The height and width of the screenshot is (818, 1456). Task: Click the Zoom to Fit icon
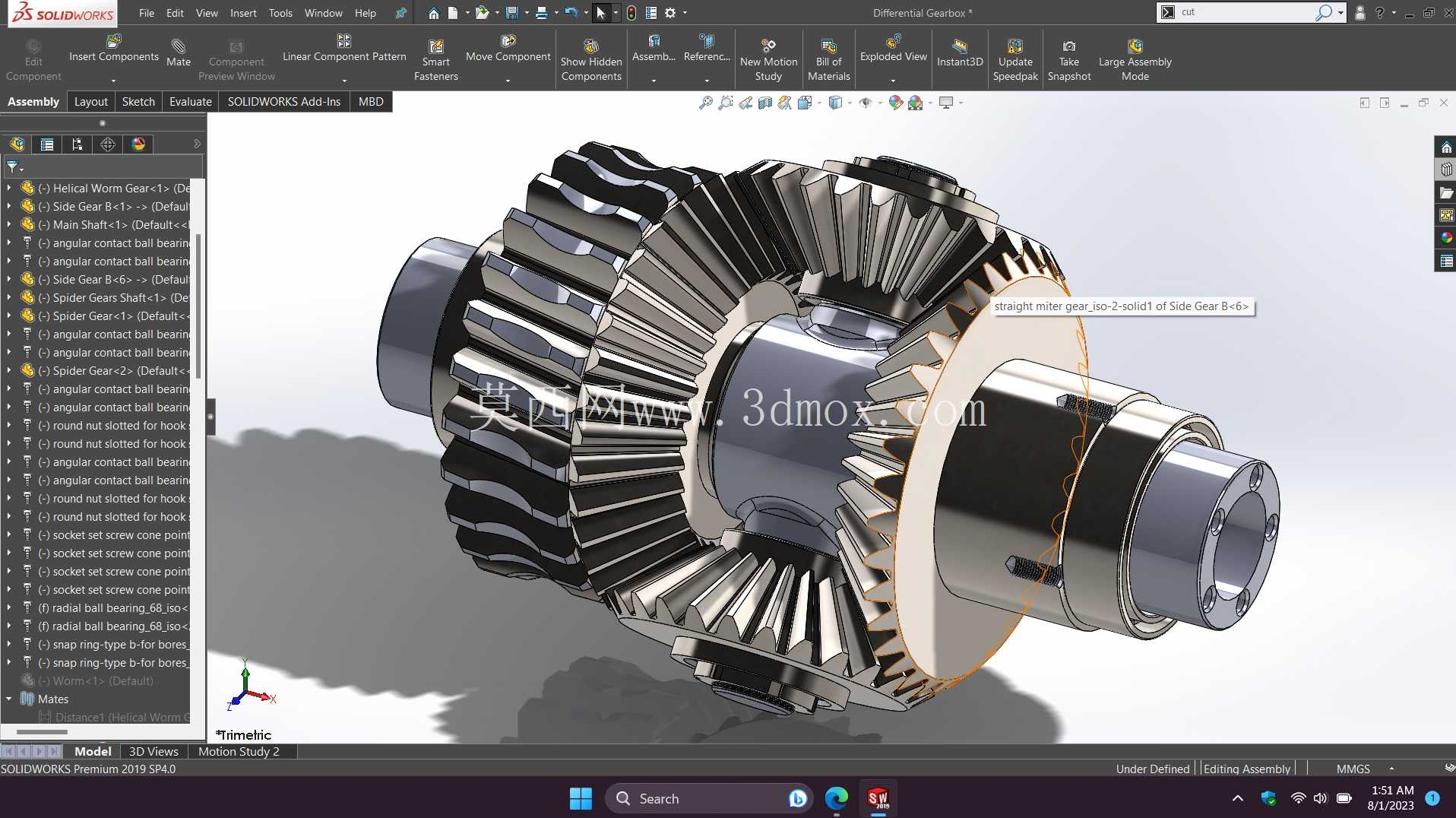point(706,103)
